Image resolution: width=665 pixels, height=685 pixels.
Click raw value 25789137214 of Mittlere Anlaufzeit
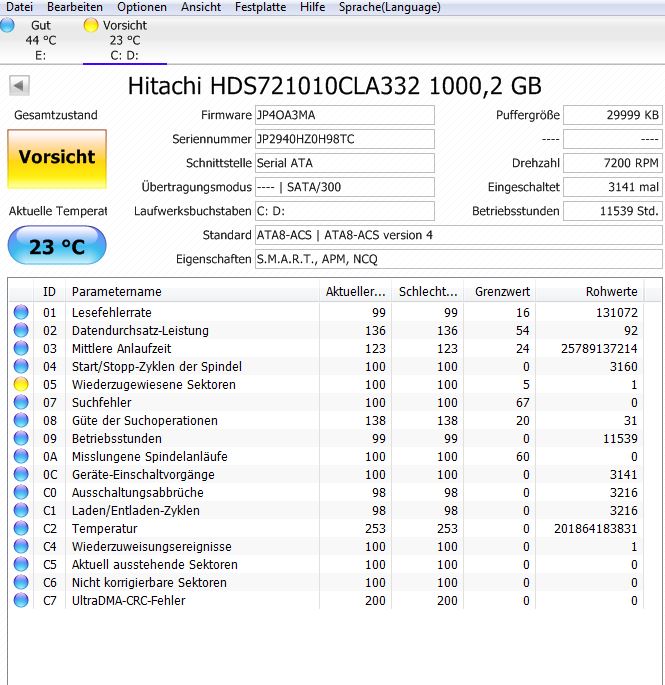(x=599, y=349)
